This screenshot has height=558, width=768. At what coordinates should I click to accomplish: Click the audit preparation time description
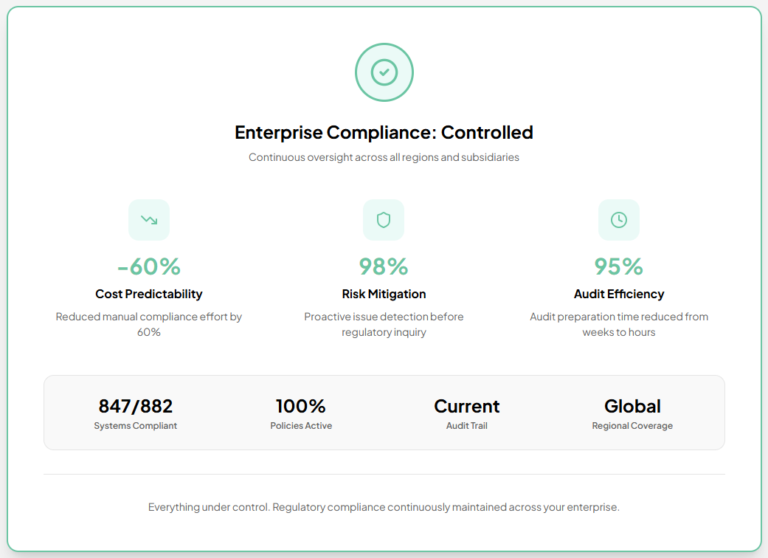click(619, 324)
